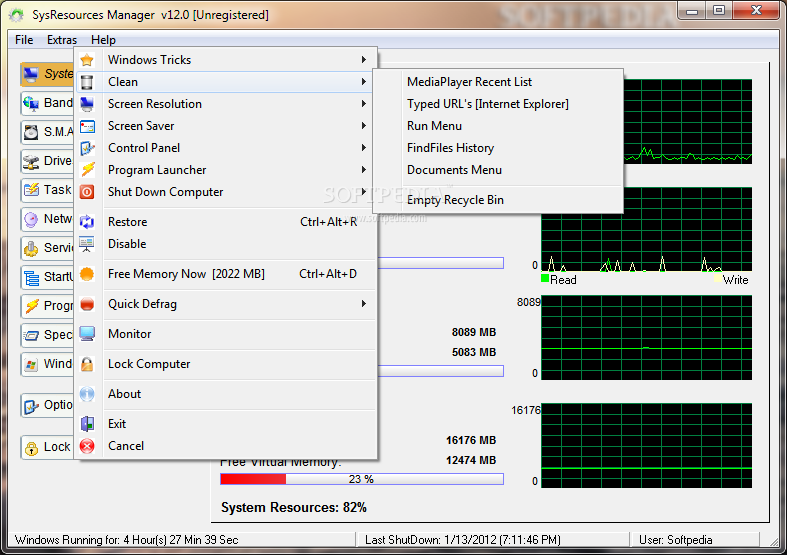
Task: Open the Specs sidebar button
Action: tap(48, 335)
